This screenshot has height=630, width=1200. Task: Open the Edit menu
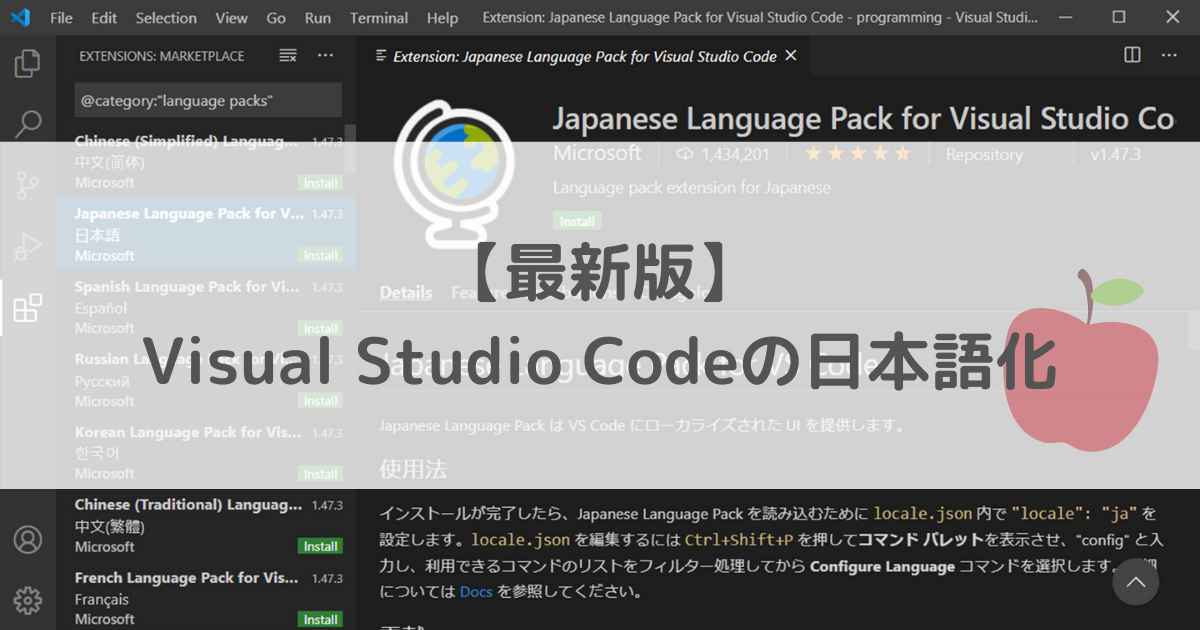tap(103, 18)
